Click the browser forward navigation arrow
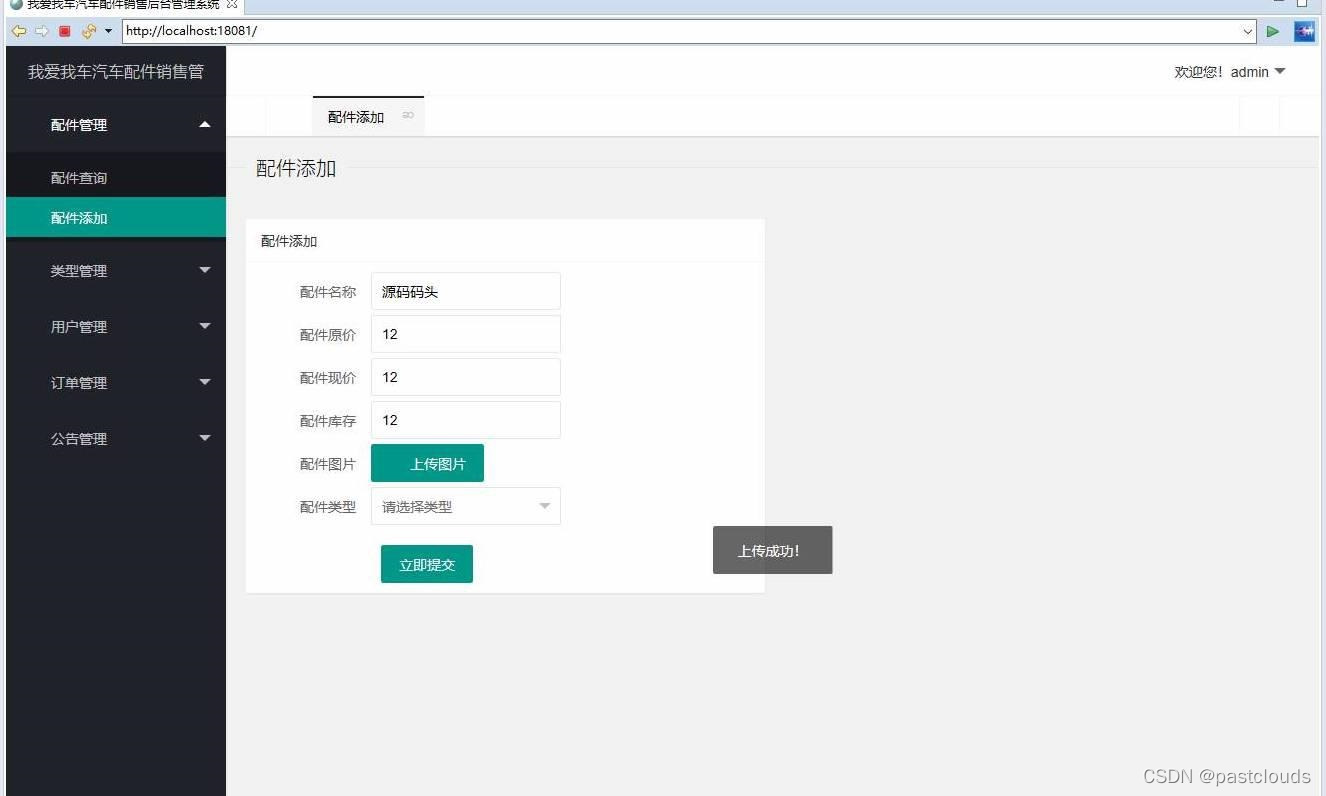 42,31
